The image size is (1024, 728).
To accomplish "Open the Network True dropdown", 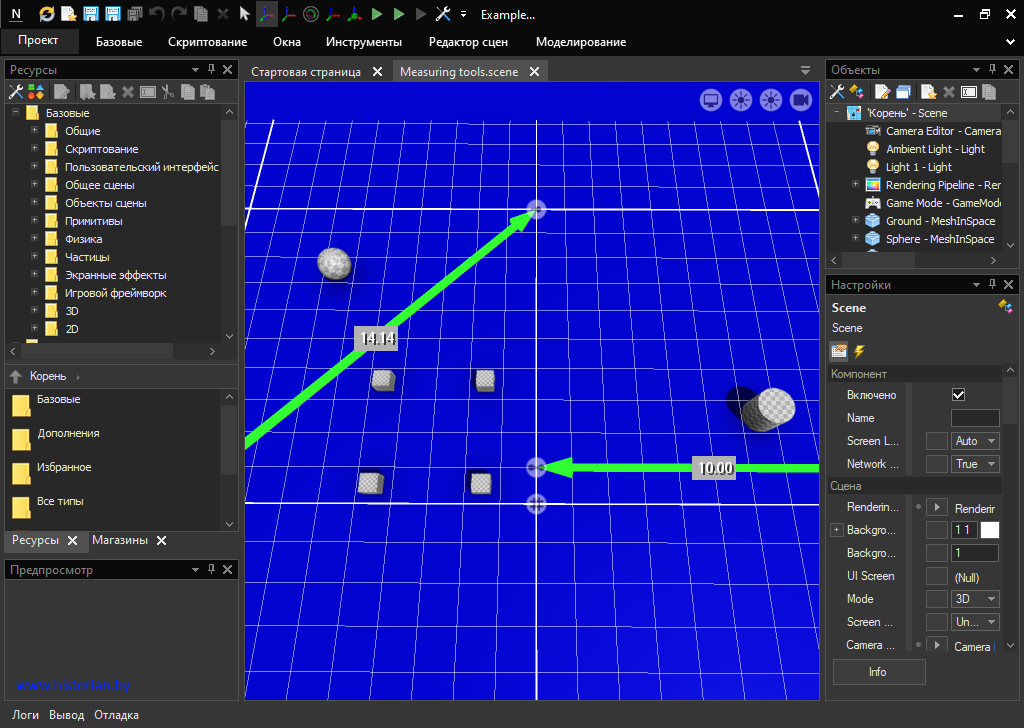I will (x=975, y=464).
